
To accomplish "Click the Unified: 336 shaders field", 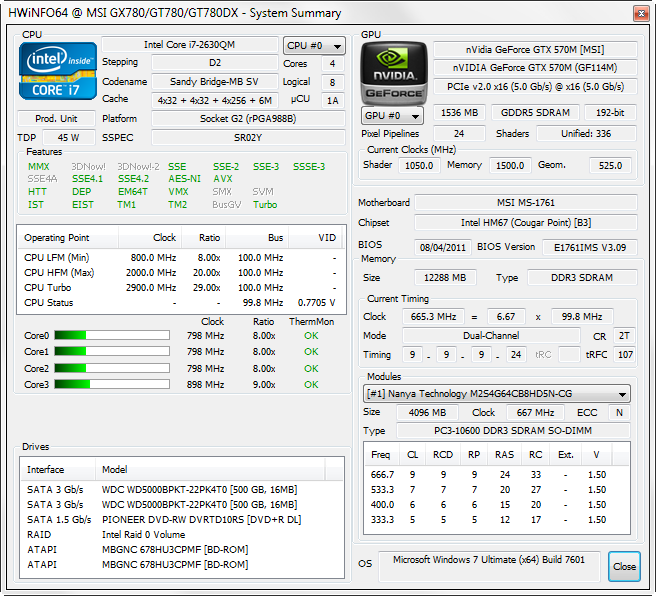I will (x=586, y=133).
